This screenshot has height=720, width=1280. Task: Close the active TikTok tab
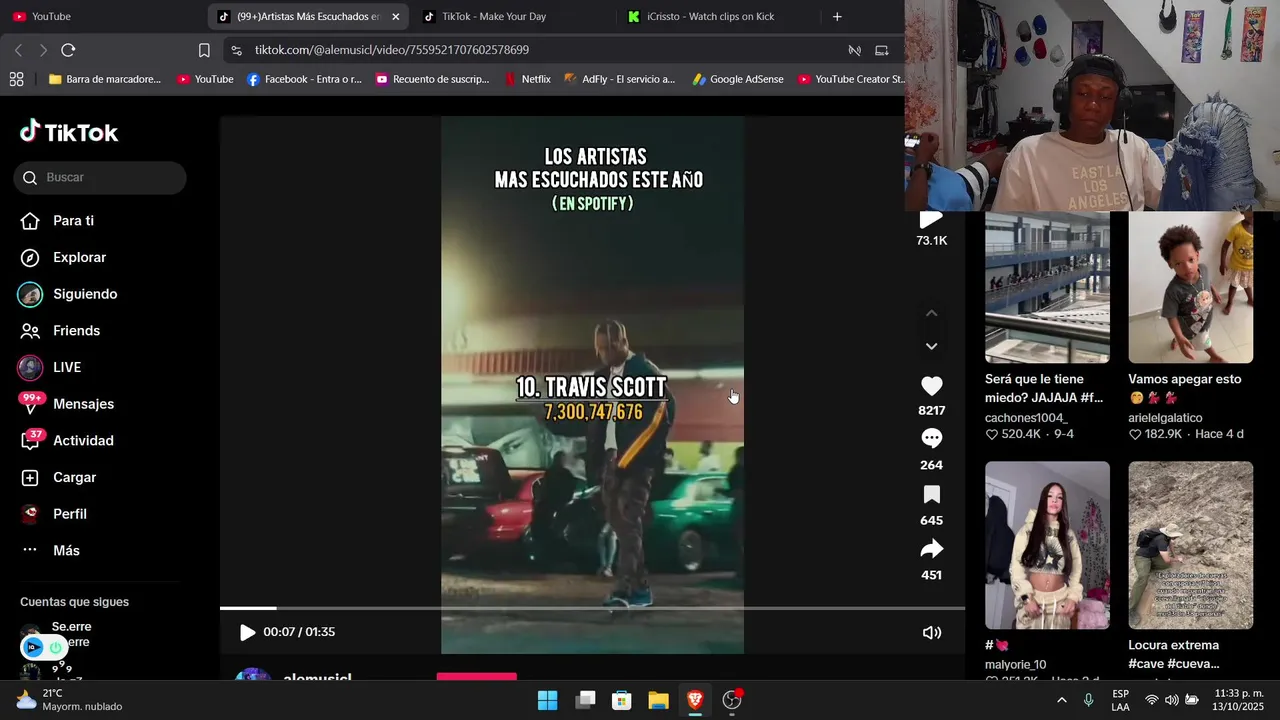click(395, 16)
